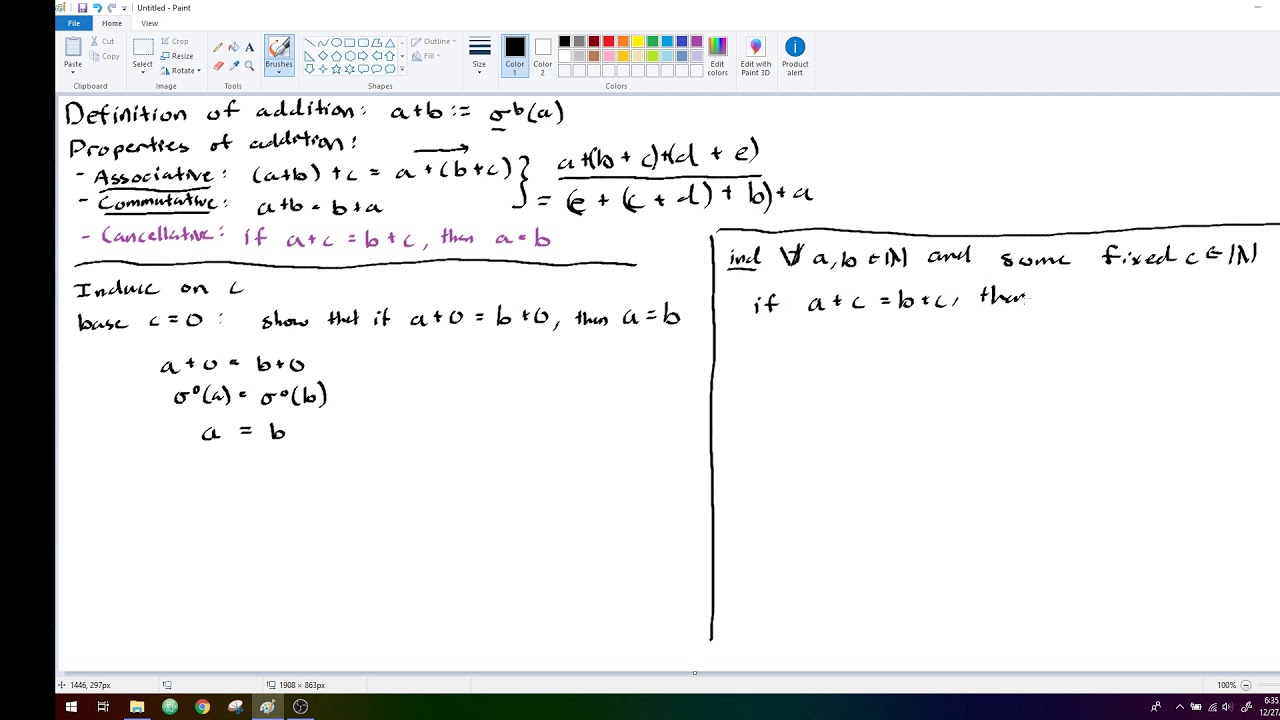Screen dimensions: 1280x720
Task: Click the Paste clipboard icon
Action: tap(73, 46)
